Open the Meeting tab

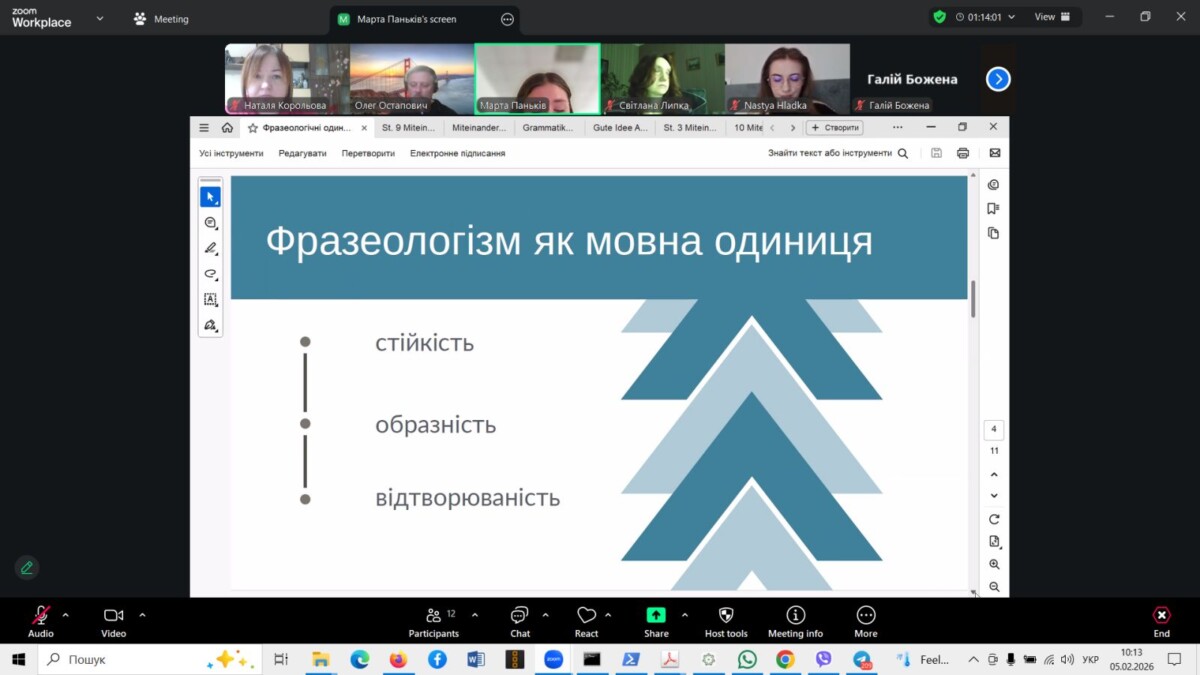point(161,19)
